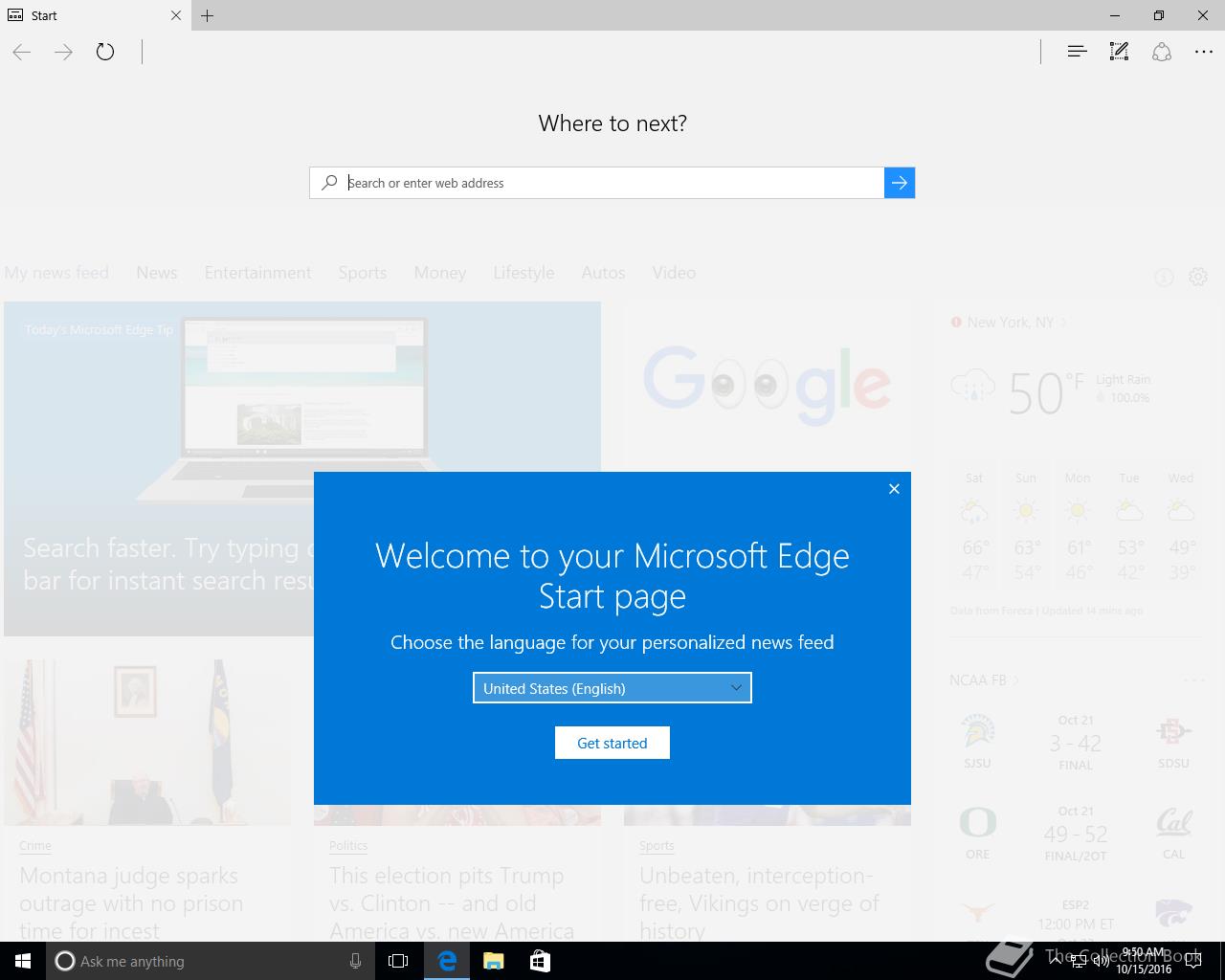This screenshot has height=980, width=1225.
Task: Click the Politics category label
Action: [348, 846]
